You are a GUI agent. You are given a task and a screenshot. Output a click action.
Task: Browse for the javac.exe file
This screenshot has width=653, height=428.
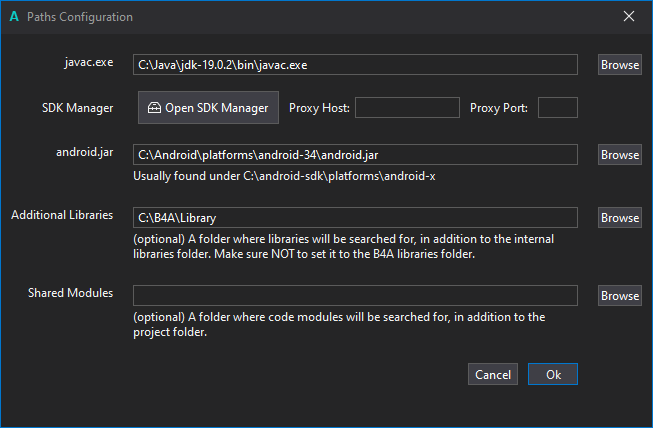pos(620,65)
